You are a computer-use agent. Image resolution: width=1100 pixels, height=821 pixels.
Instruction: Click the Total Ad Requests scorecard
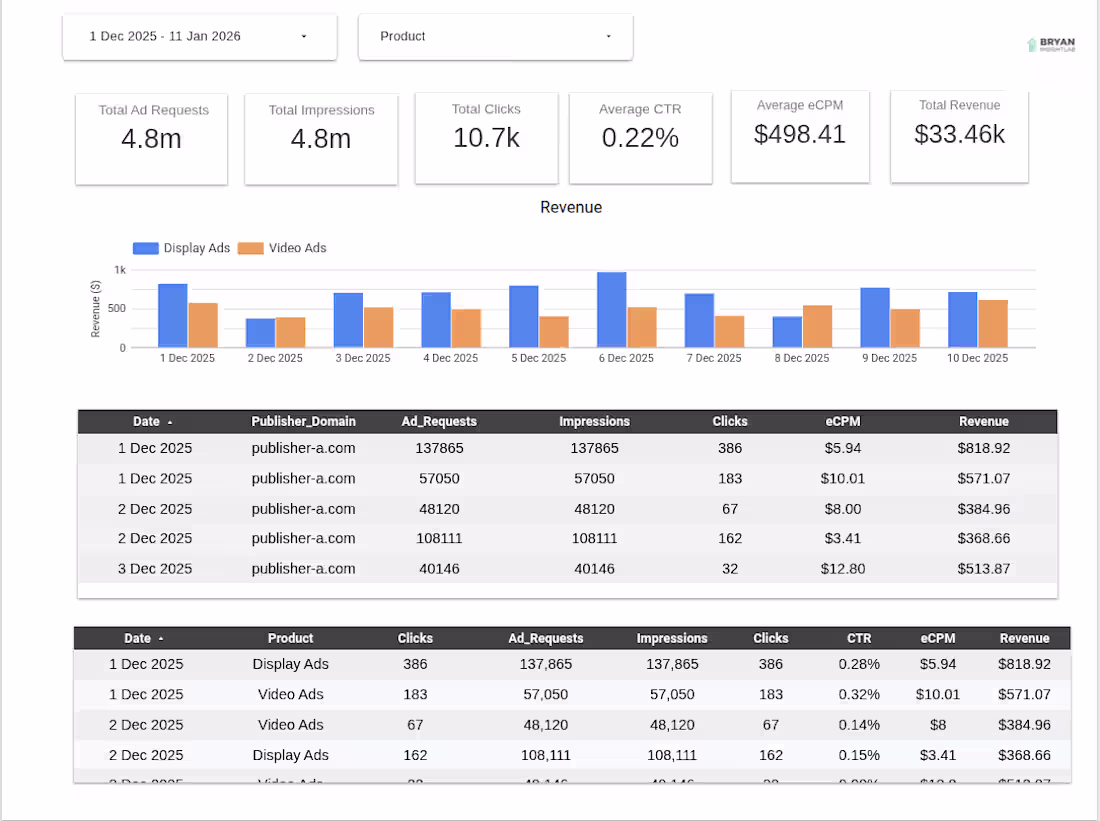pyautogui.click(x=151, y=138)
